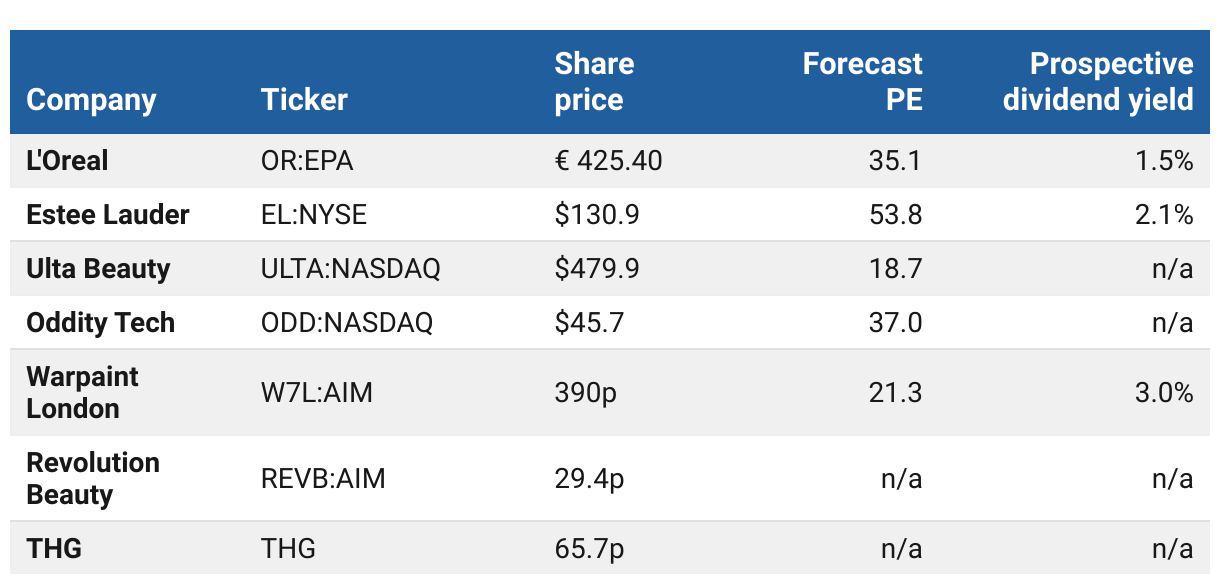Click the Prospective dividend yield header

pyautogui.click(x=1098, y=82)
